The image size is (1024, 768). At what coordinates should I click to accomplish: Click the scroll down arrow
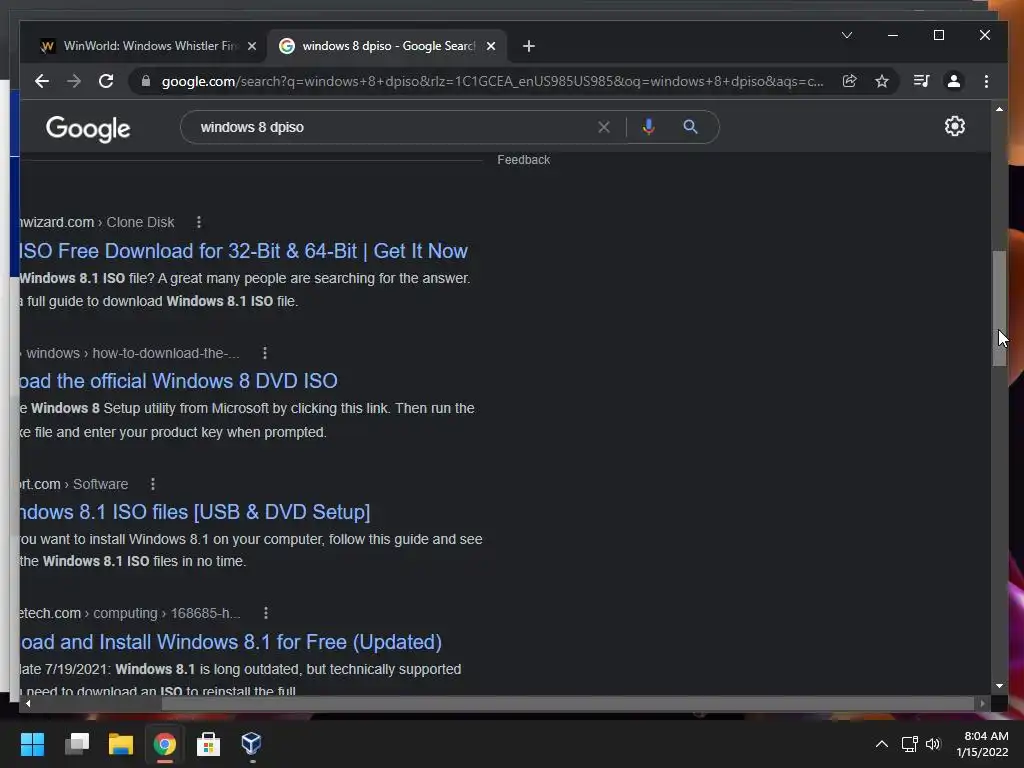pyautogui.click(x=999, y=686)
